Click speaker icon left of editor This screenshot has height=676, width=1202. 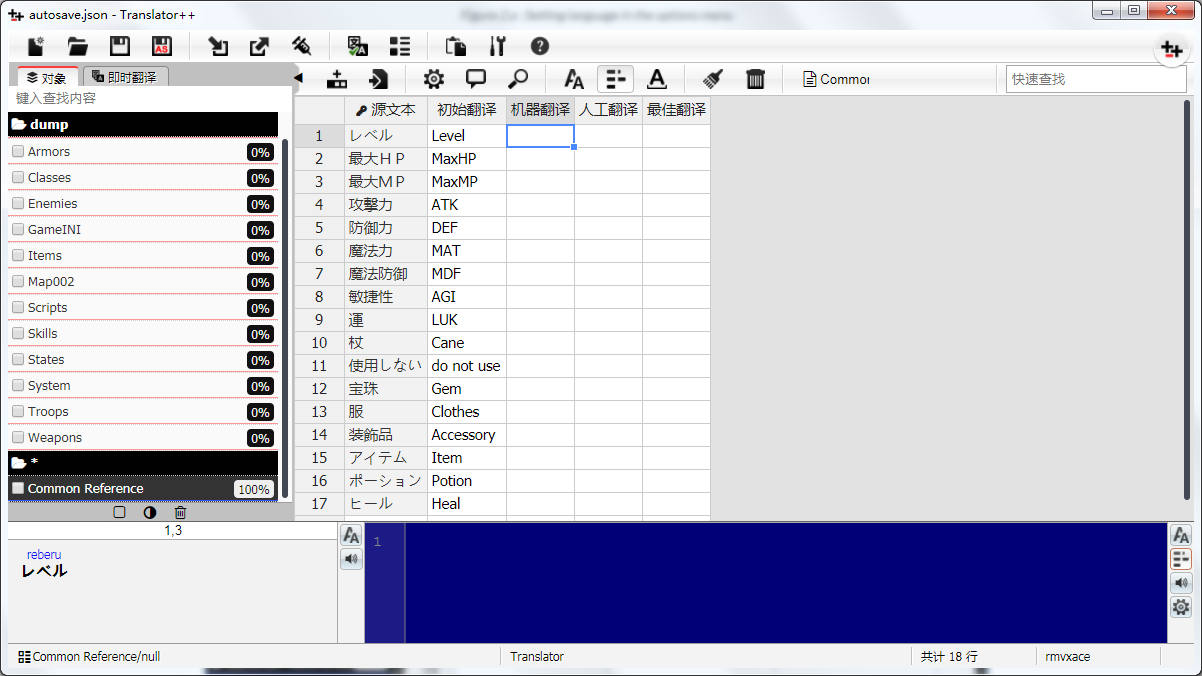pyautogui.click(x=351, y=559)
